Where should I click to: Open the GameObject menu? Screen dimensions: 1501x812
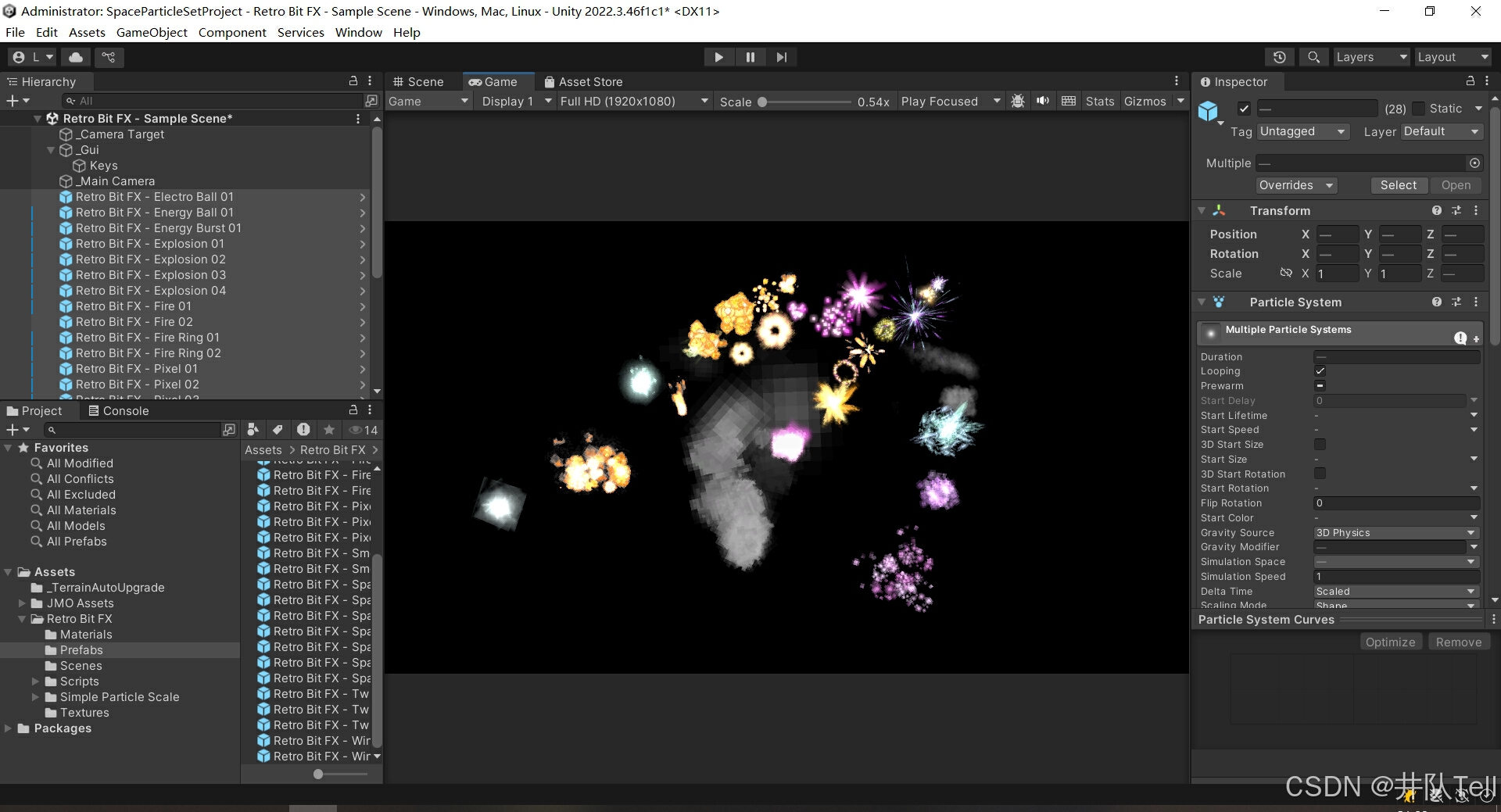[152, 32]
